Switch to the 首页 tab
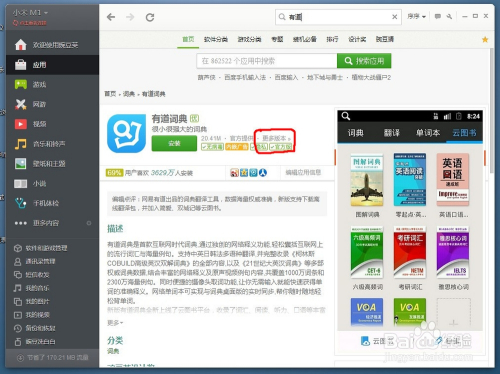 tap(188, 39)
